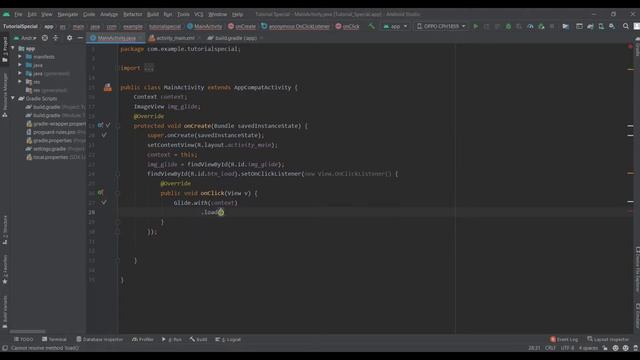This screenshot has height=360, width=640.
Task: Open the Android project view dropdown
Action: pos(25,38)
